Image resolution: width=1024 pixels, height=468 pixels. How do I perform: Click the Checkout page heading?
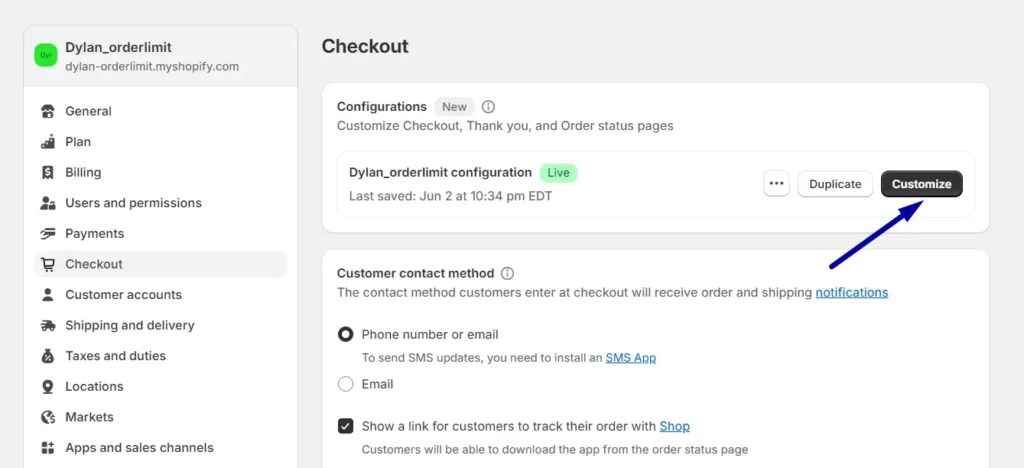point(365,46)
